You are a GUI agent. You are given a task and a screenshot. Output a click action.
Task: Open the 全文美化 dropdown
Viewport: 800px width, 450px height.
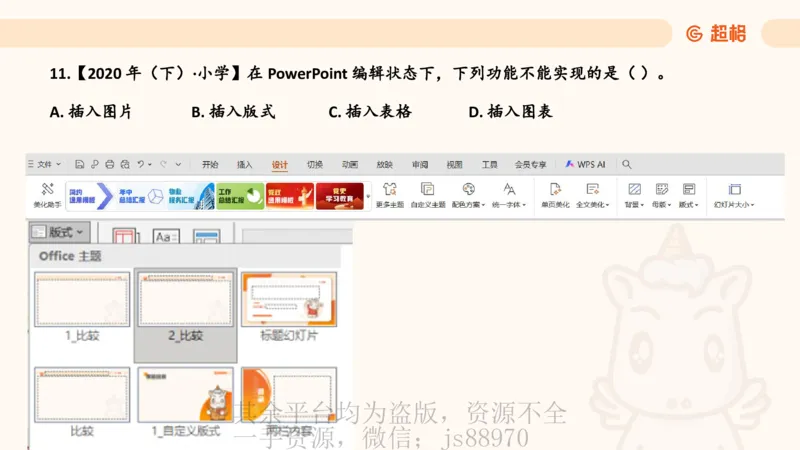(x=592, y=195)
